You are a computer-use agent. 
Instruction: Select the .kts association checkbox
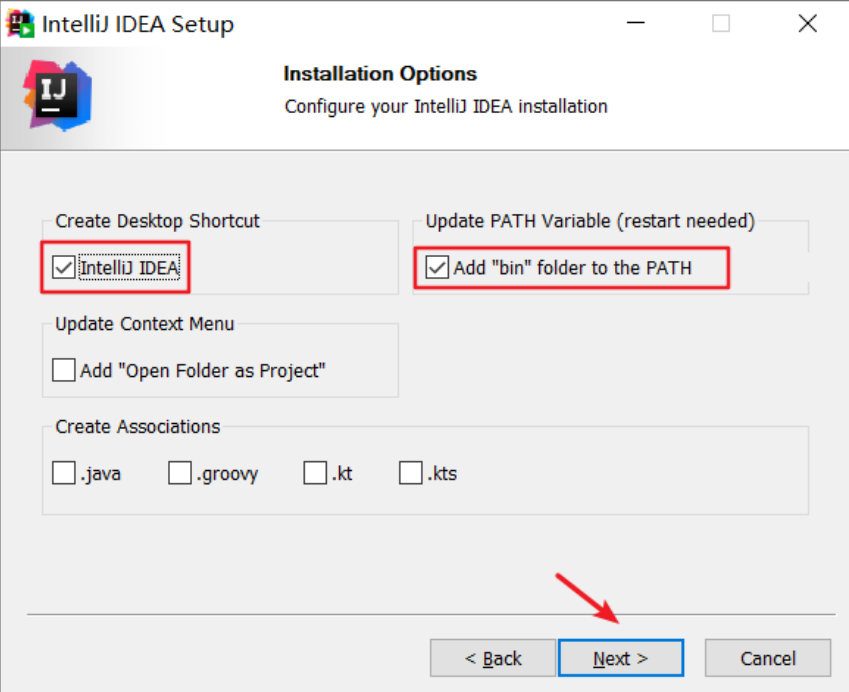coord(410,473)
